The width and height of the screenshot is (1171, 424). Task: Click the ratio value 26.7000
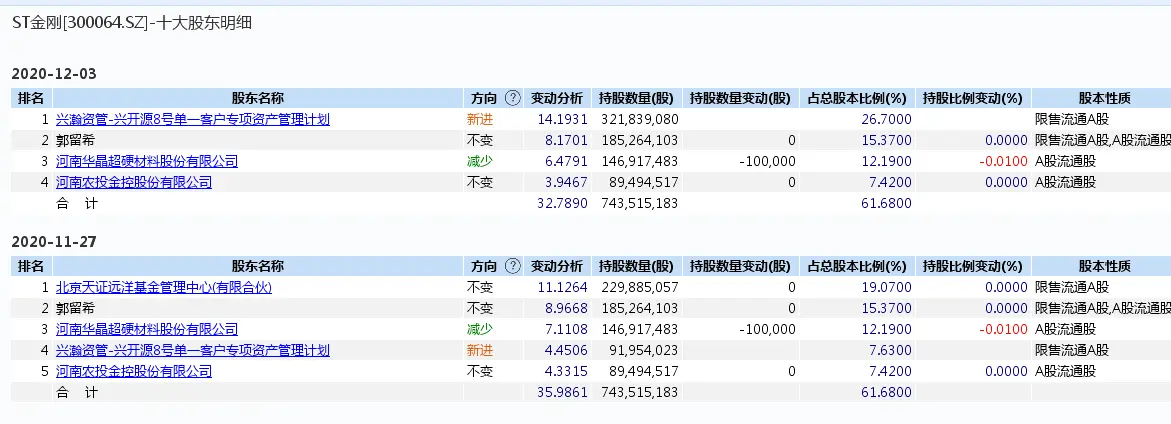pyautogui.click(x=886, y=119)
